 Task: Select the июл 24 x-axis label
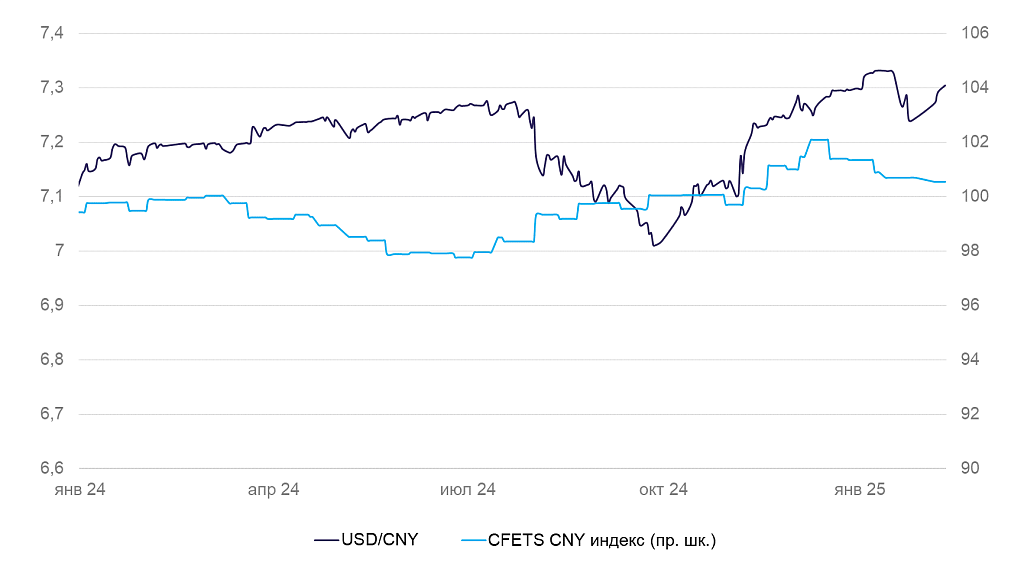point(468,490)
